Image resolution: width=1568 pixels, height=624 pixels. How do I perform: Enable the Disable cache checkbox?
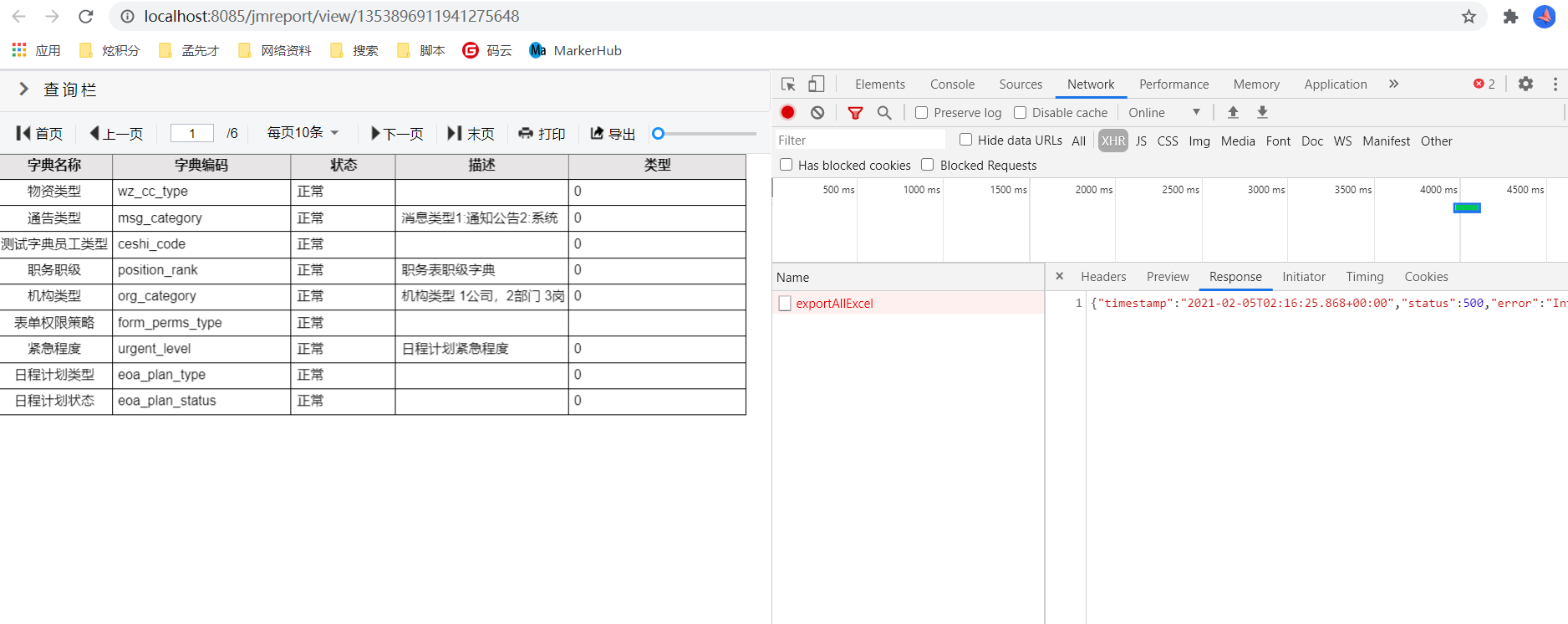point(1020,112)
